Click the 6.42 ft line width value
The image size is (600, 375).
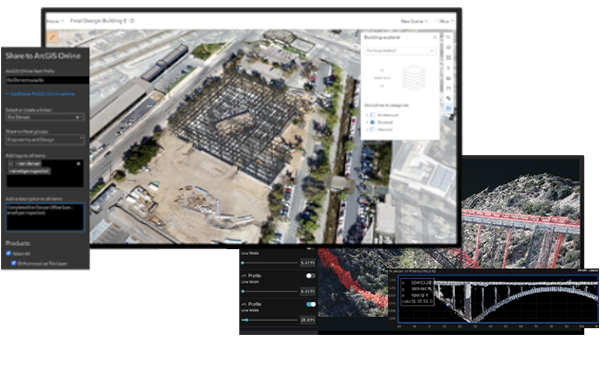pos(308,292)
